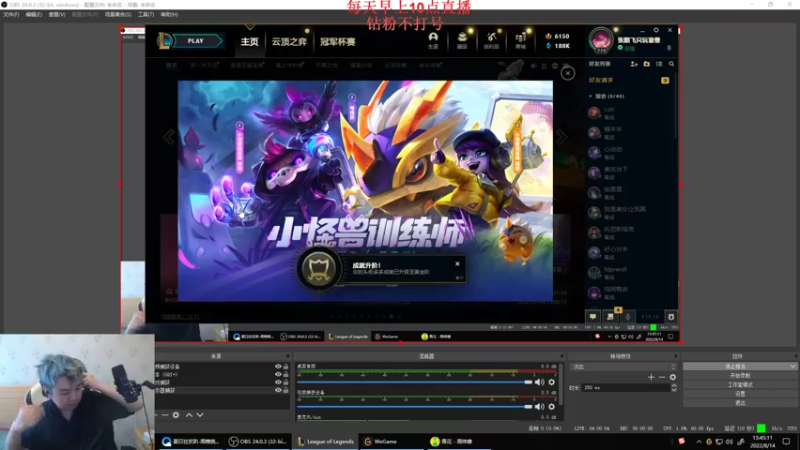Viewport: 800px width, 450px height.
Task: Click the next banner arrow on the promo
Action: [561, 137]
